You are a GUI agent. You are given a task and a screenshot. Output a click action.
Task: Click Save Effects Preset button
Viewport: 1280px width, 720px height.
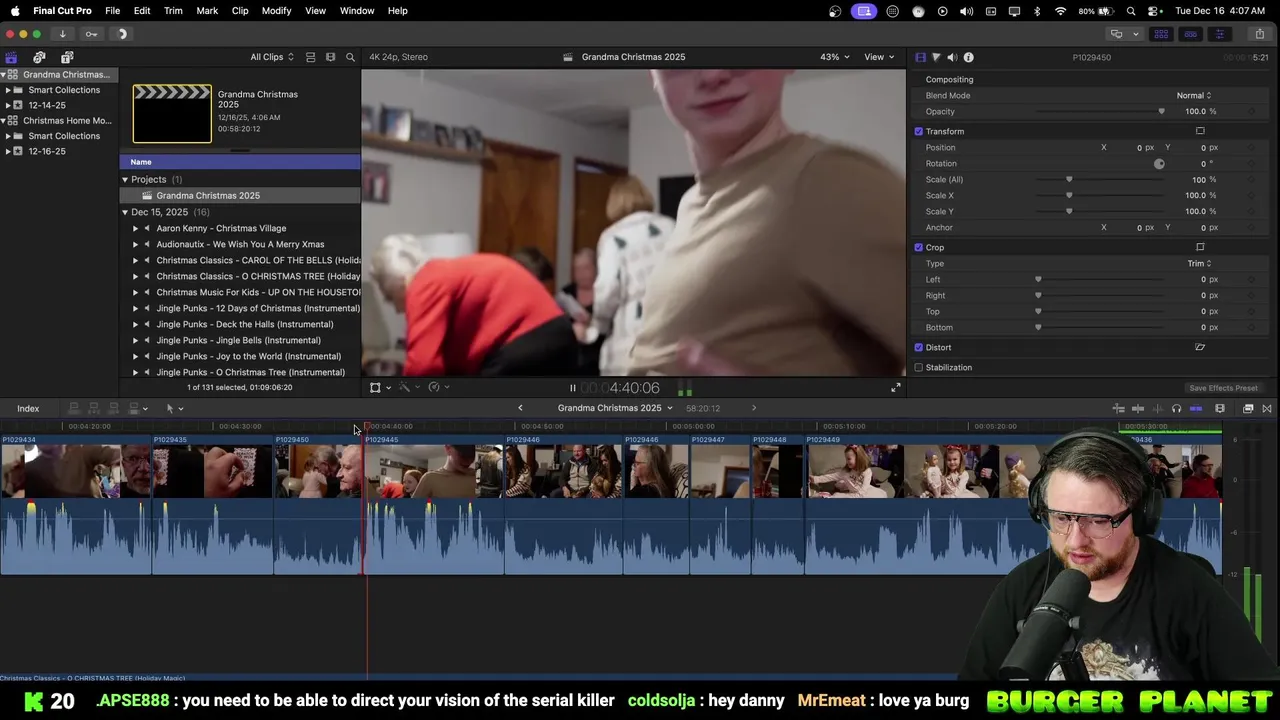(1223, 388)
